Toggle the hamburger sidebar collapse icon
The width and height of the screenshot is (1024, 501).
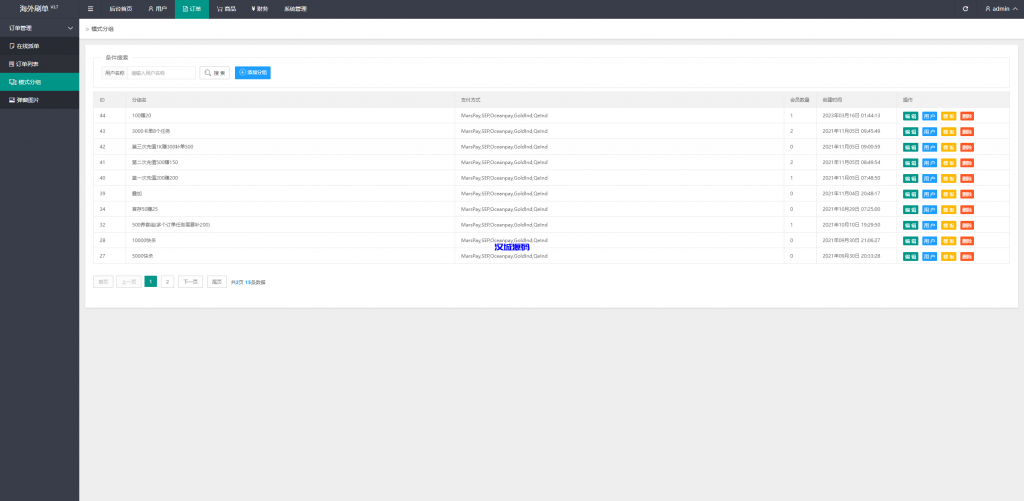[91, 8]
